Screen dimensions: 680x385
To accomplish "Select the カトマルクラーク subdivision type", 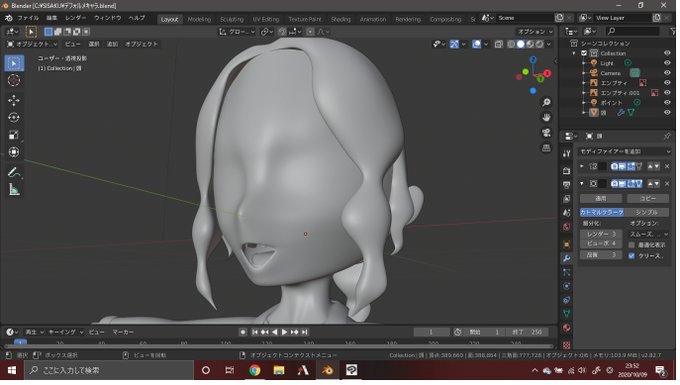I will click(x=602, y=212).
